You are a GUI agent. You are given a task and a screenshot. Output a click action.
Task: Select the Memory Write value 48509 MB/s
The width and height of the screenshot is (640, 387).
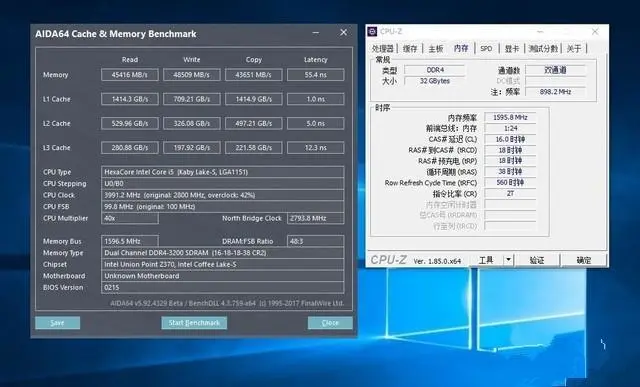point(192,75)
